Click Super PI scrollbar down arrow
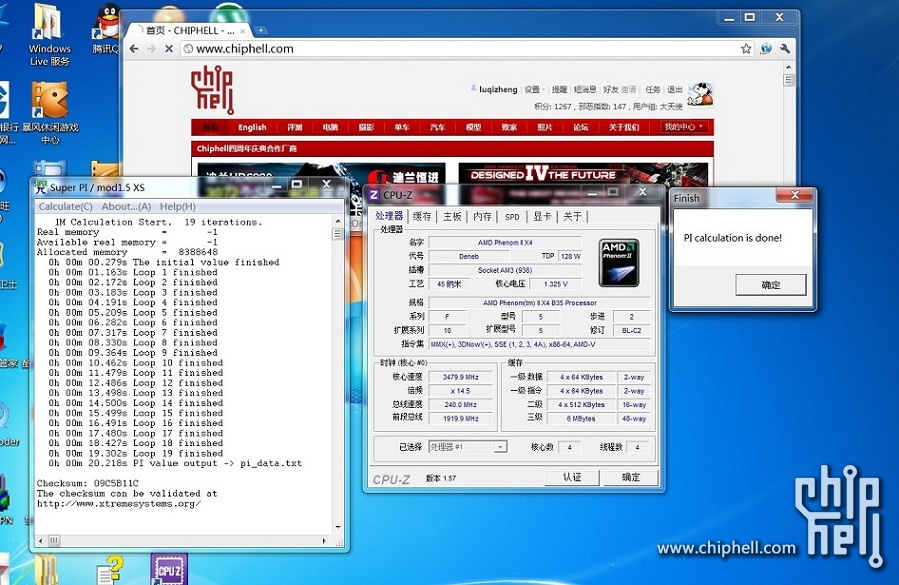The height and width of the screenshot is (585, 899). [x=338, y=527]
